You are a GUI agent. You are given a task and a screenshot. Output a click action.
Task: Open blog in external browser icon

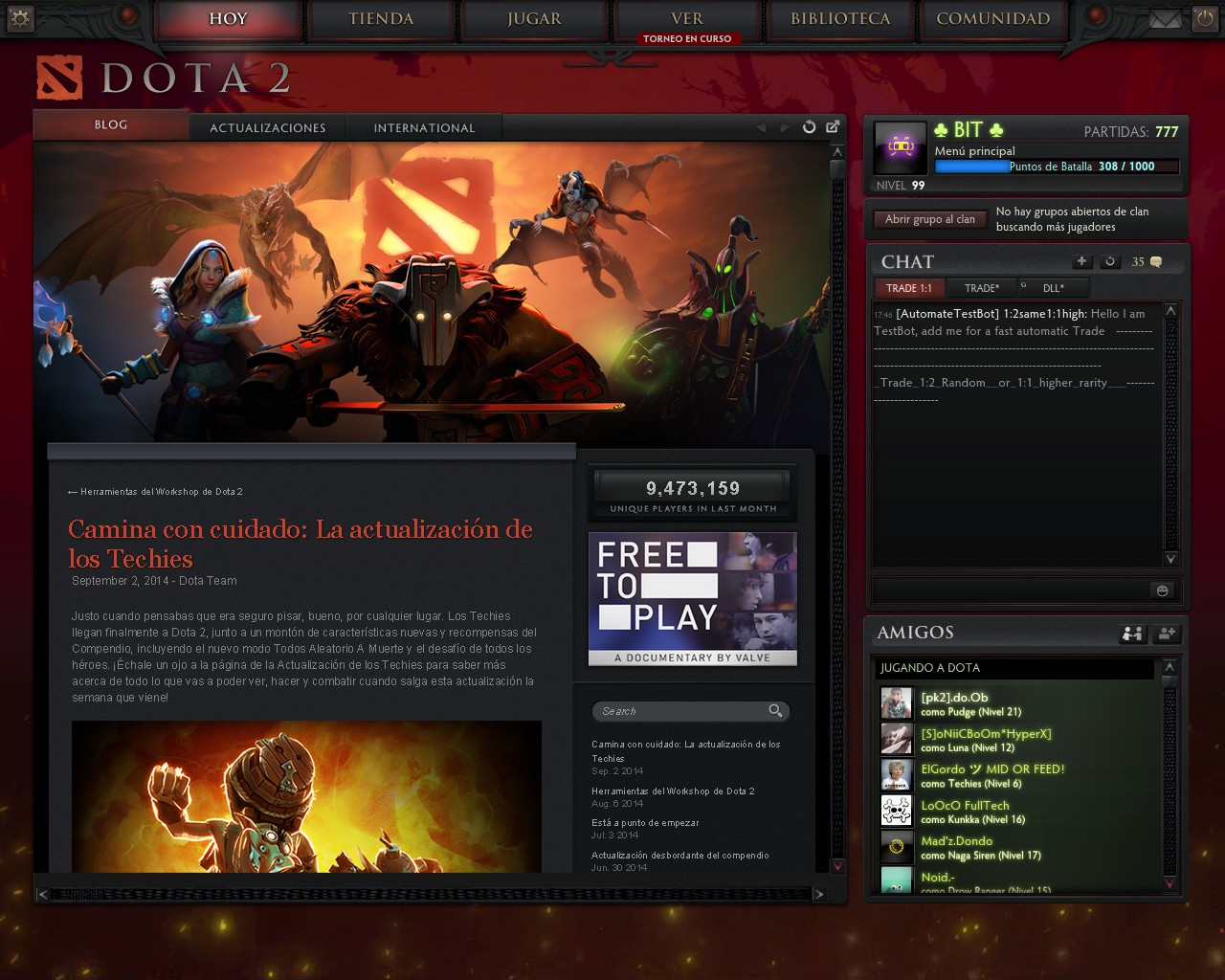(833, 126)
